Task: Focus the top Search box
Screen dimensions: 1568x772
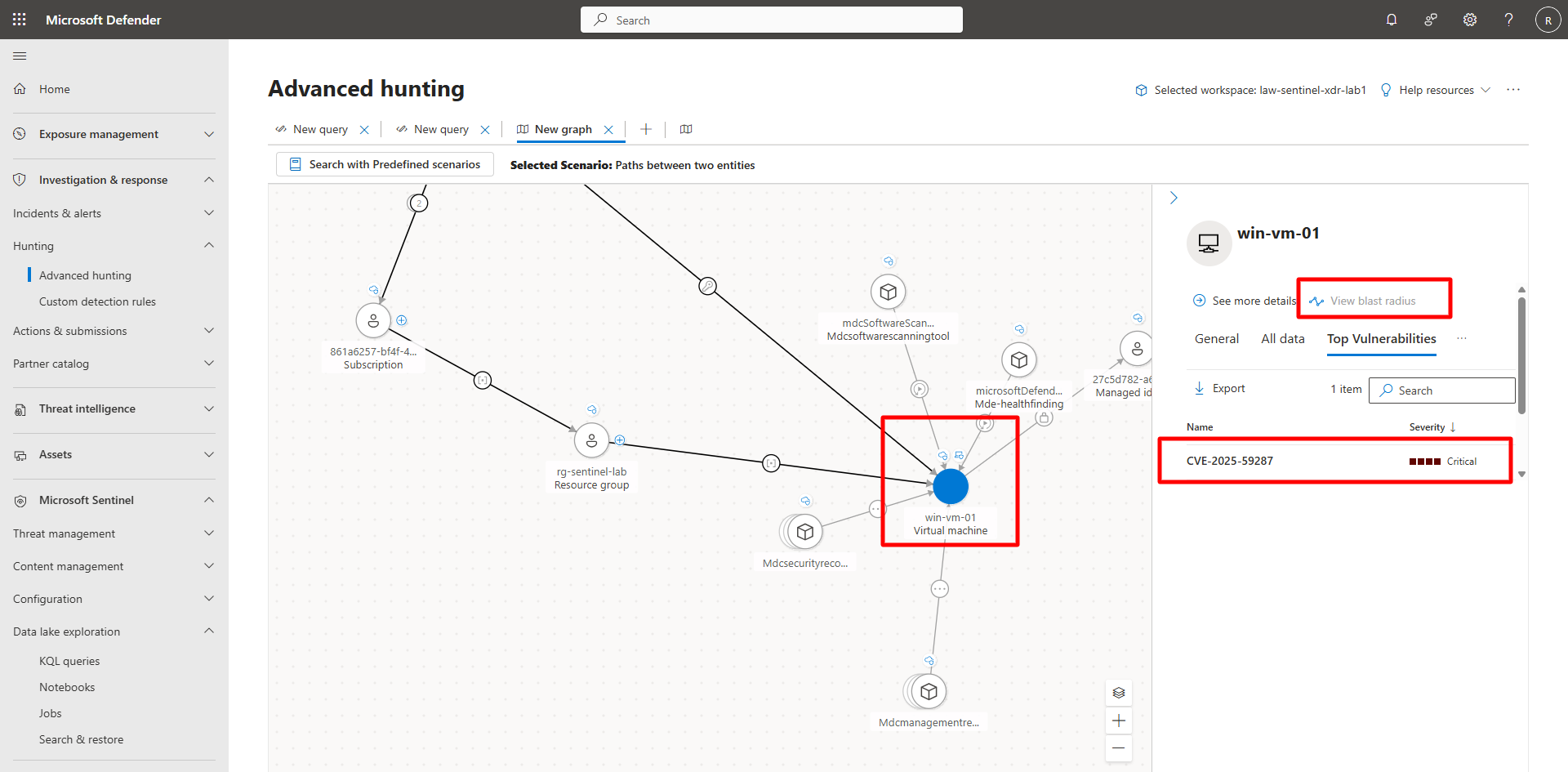Action: point(772,20)
